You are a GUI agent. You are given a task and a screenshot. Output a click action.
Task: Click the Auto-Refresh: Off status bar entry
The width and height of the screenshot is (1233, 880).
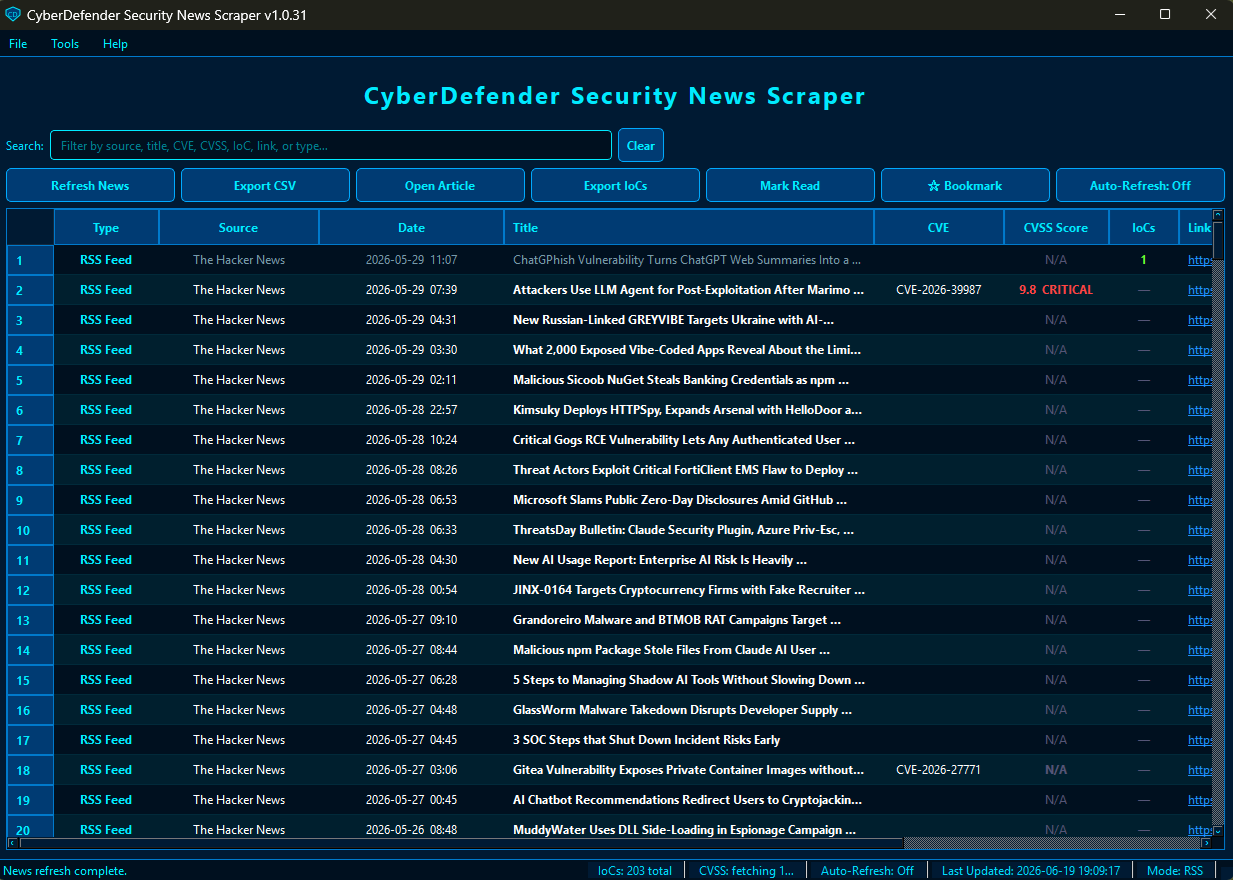click(x=868, y=871)
